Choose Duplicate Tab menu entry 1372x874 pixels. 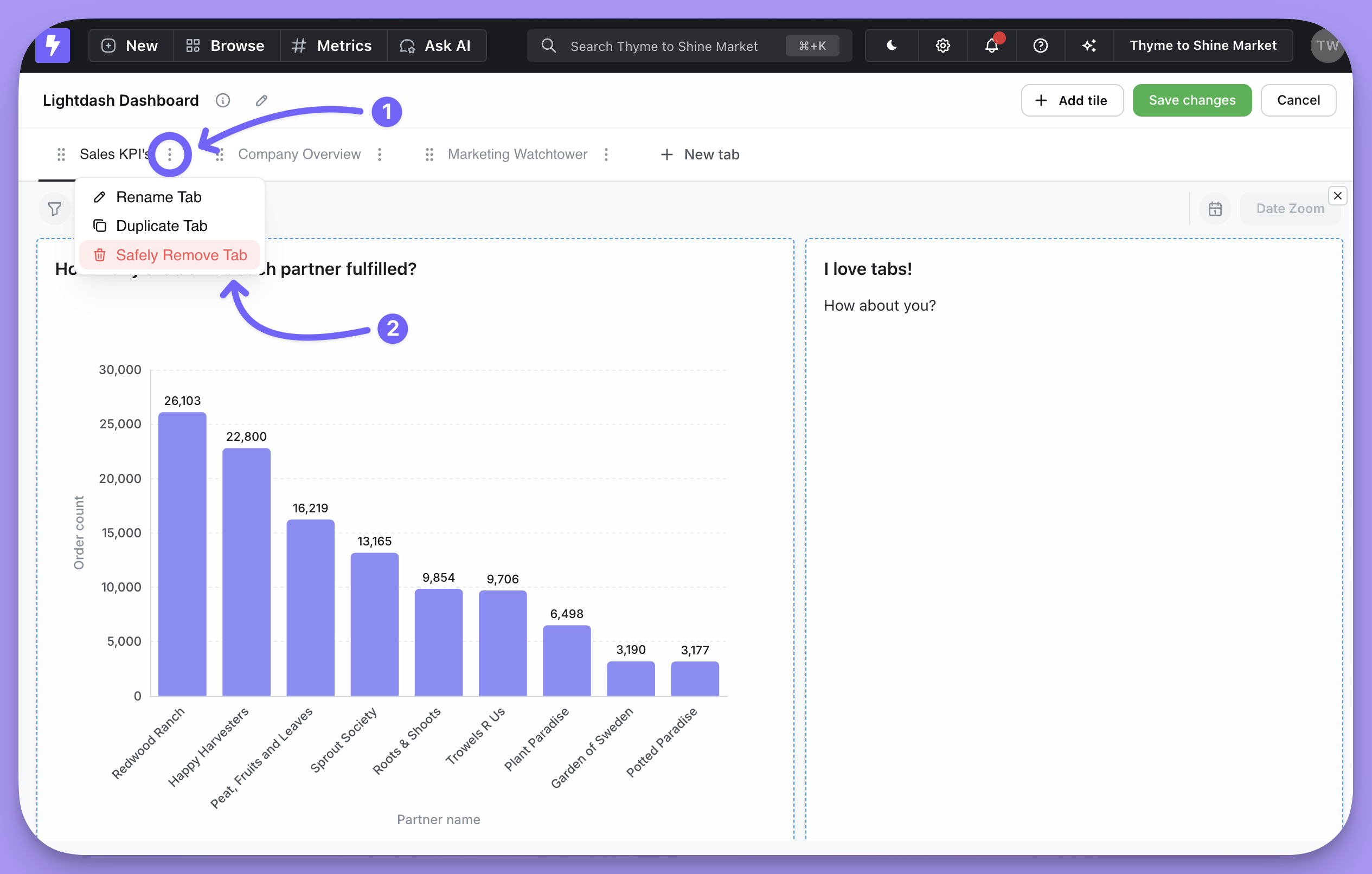[x=161, y=226]
